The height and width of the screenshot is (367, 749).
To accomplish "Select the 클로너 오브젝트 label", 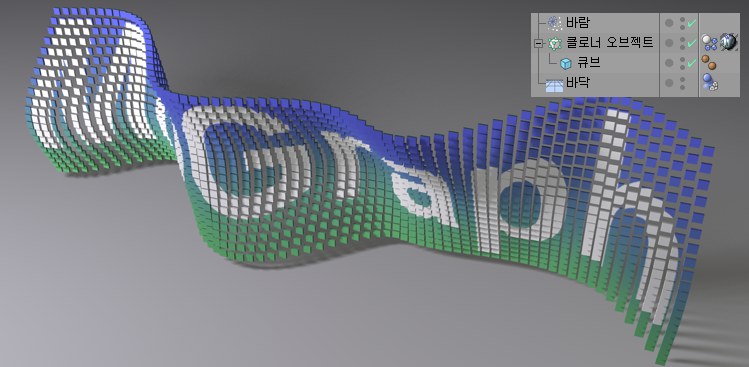I will coord(610,43).
